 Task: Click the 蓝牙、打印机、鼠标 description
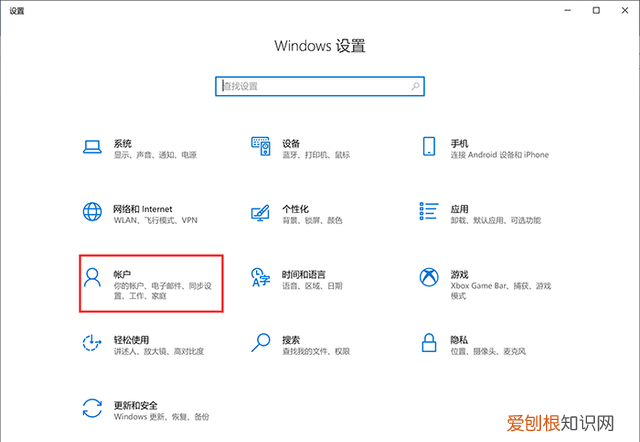click(316, 155)
